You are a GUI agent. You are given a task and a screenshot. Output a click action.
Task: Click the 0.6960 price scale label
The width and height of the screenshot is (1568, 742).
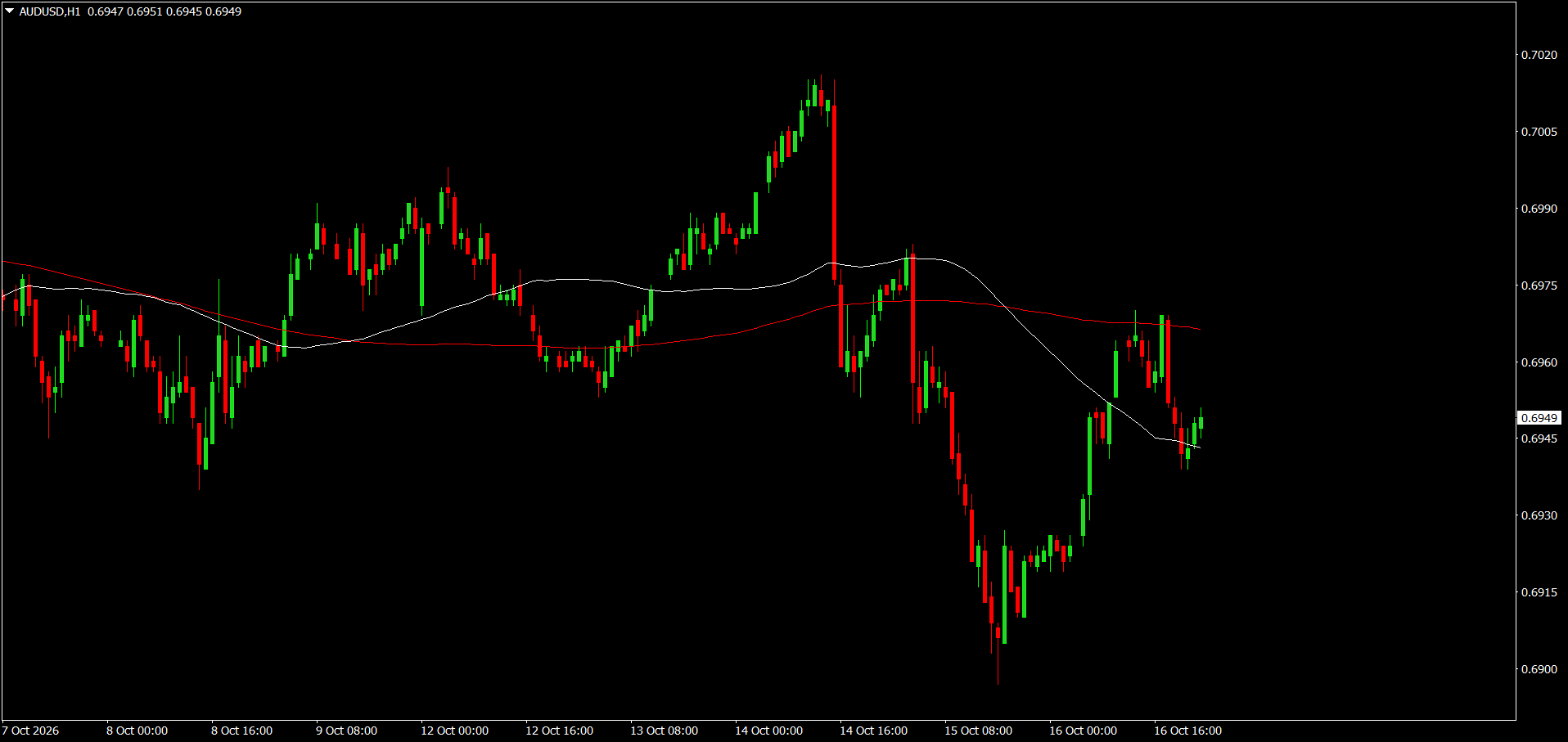1539,362
